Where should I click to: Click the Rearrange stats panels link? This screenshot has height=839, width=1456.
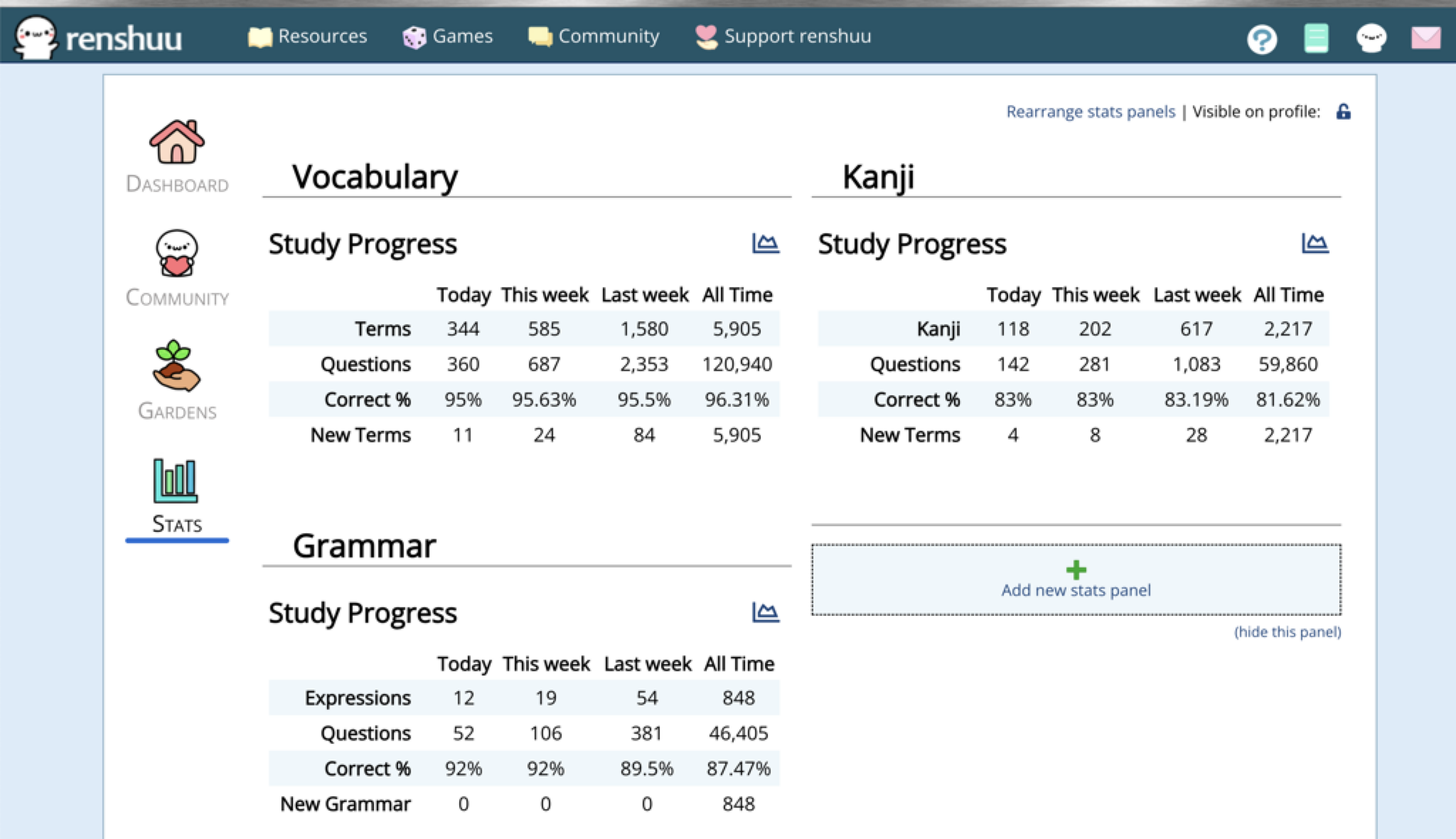1091,112
